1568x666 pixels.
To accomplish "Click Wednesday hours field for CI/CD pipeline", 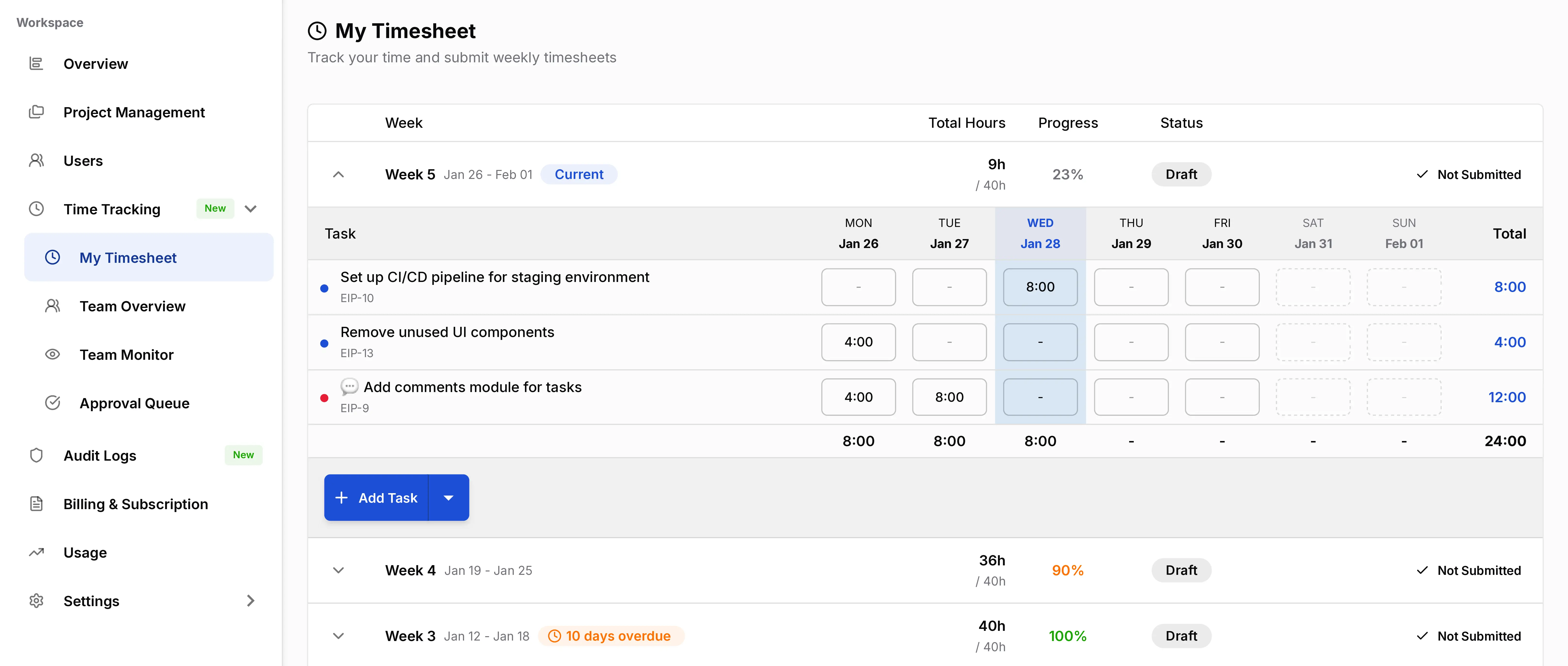I will pyautogui.click(x=1040, y=287).
